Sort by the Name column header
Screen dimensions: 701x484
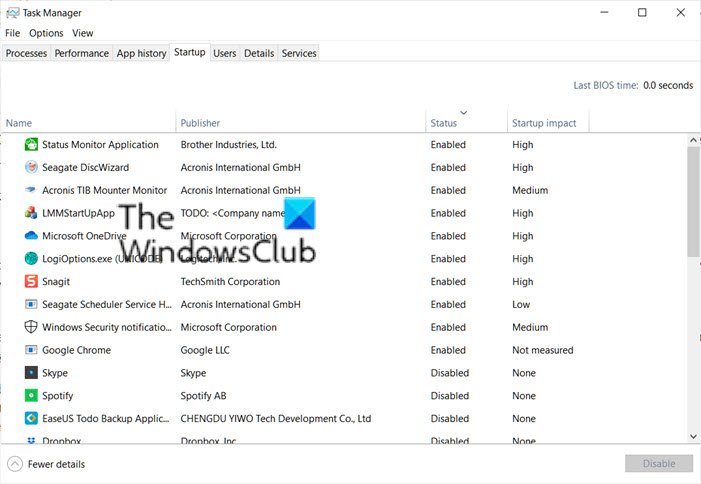[88, 121]
